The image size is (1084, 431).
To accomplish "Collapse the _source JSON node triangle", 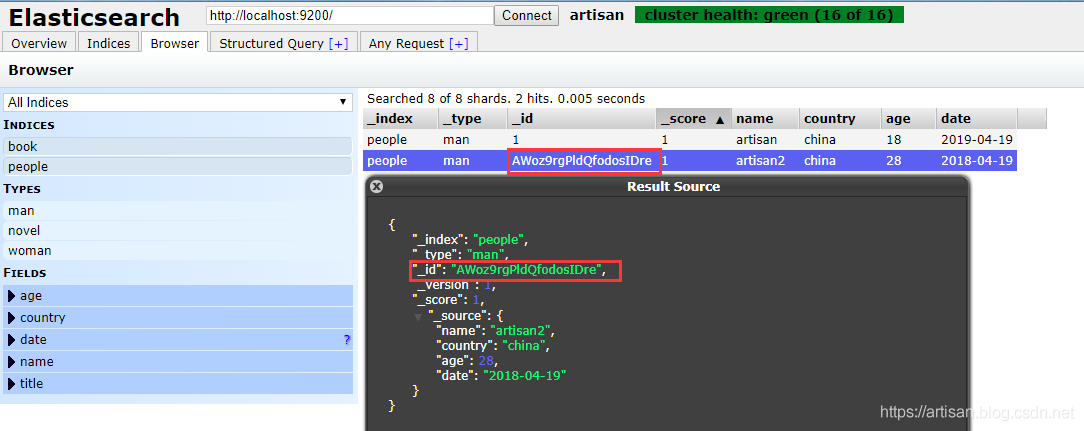I will 419,316.
